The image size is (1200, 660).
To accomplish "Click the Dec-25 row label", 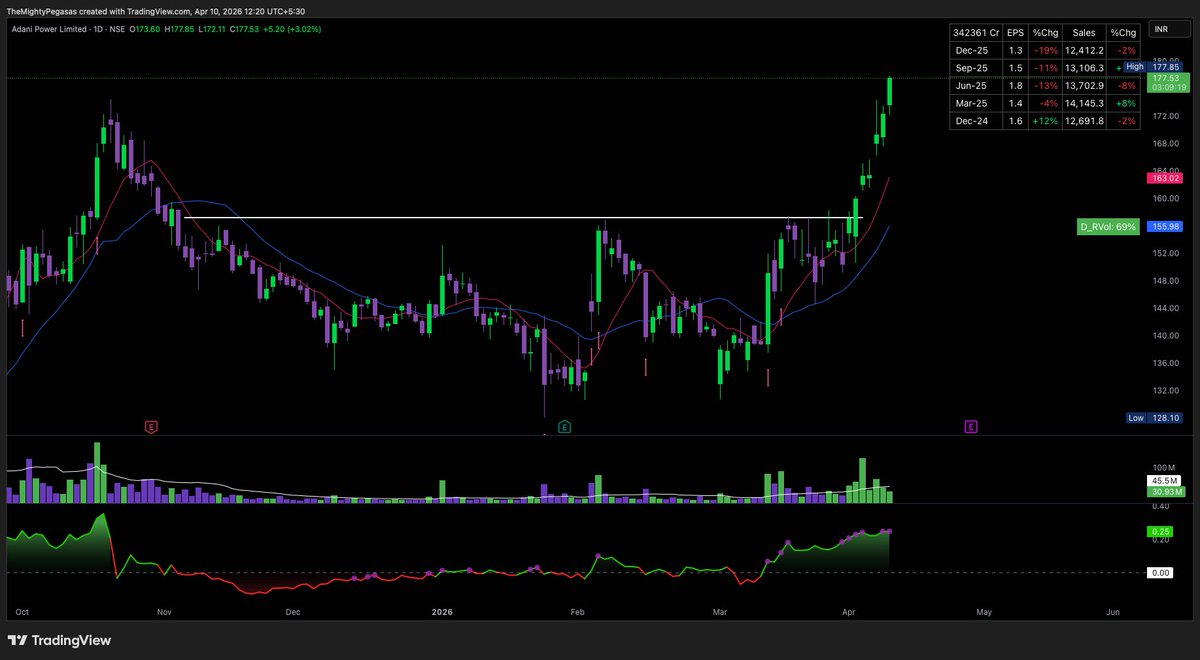I will (x=973, y=50).
